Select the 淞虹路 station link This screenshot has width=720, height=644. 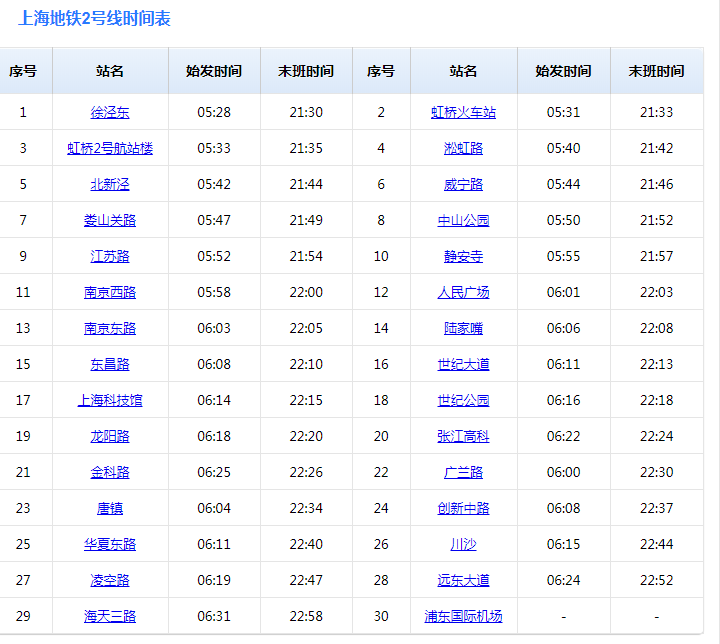click(x=463, y=148)
